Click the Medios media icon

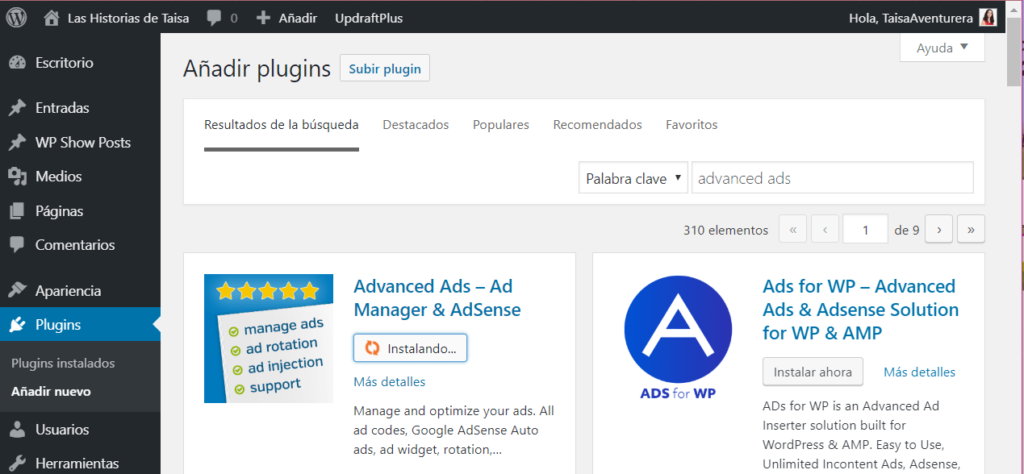pyautogui.click(x=17, y=176)
